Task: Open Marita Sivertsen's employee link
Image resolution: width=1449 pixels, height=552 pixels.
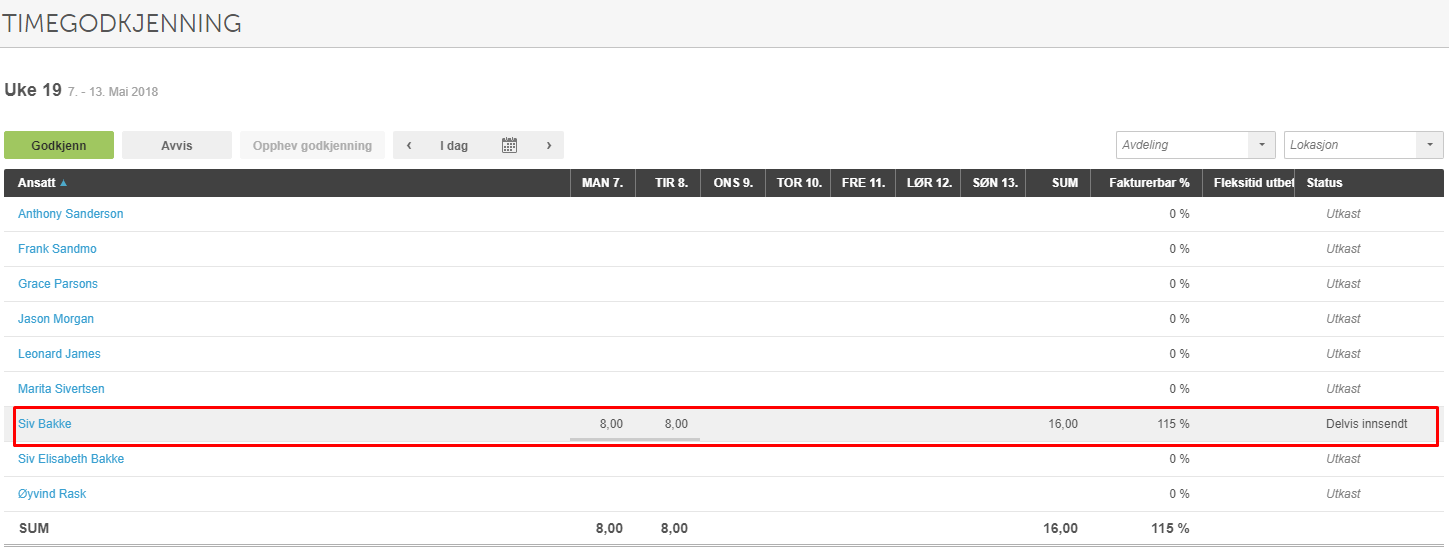Action: 61,389
